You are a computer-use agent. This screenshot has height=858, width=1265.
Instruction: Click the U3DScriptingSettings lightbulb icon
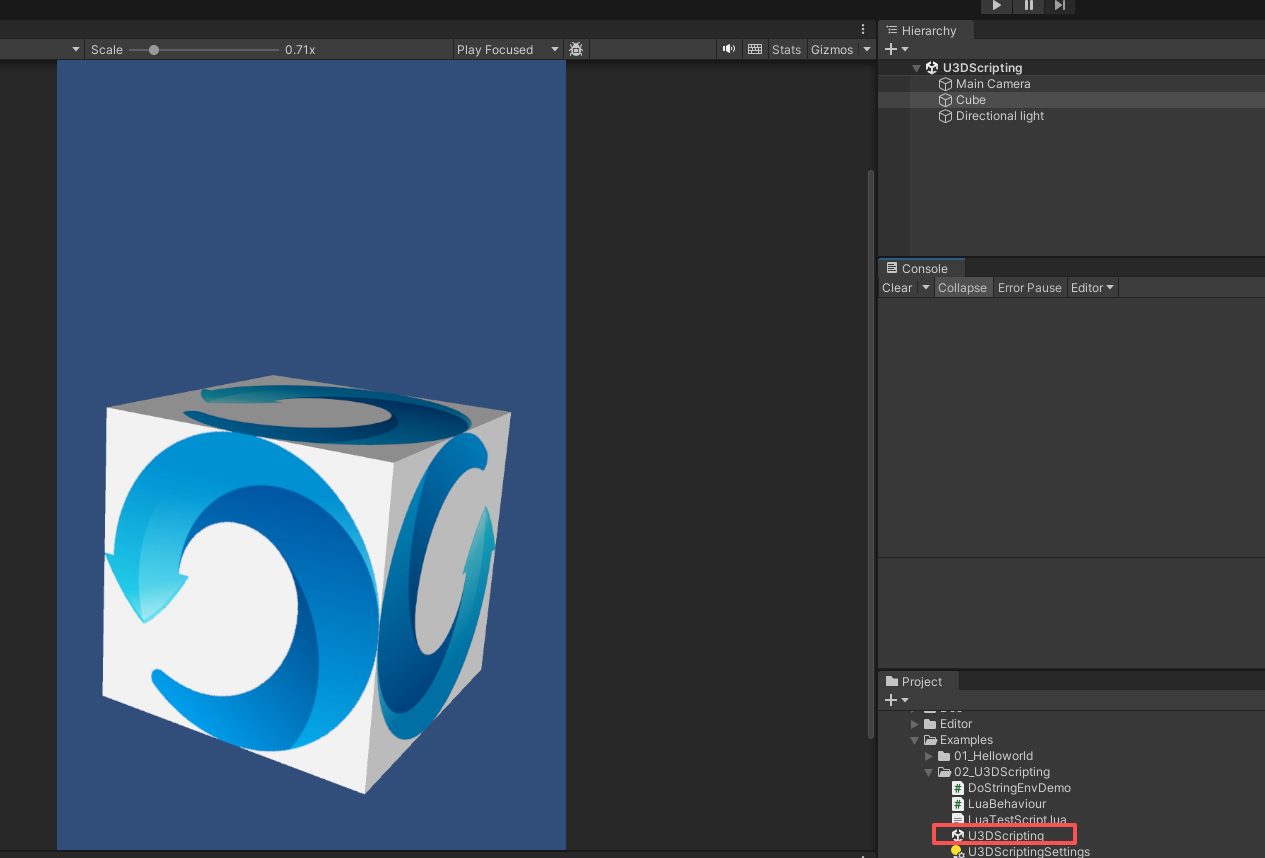958,852
